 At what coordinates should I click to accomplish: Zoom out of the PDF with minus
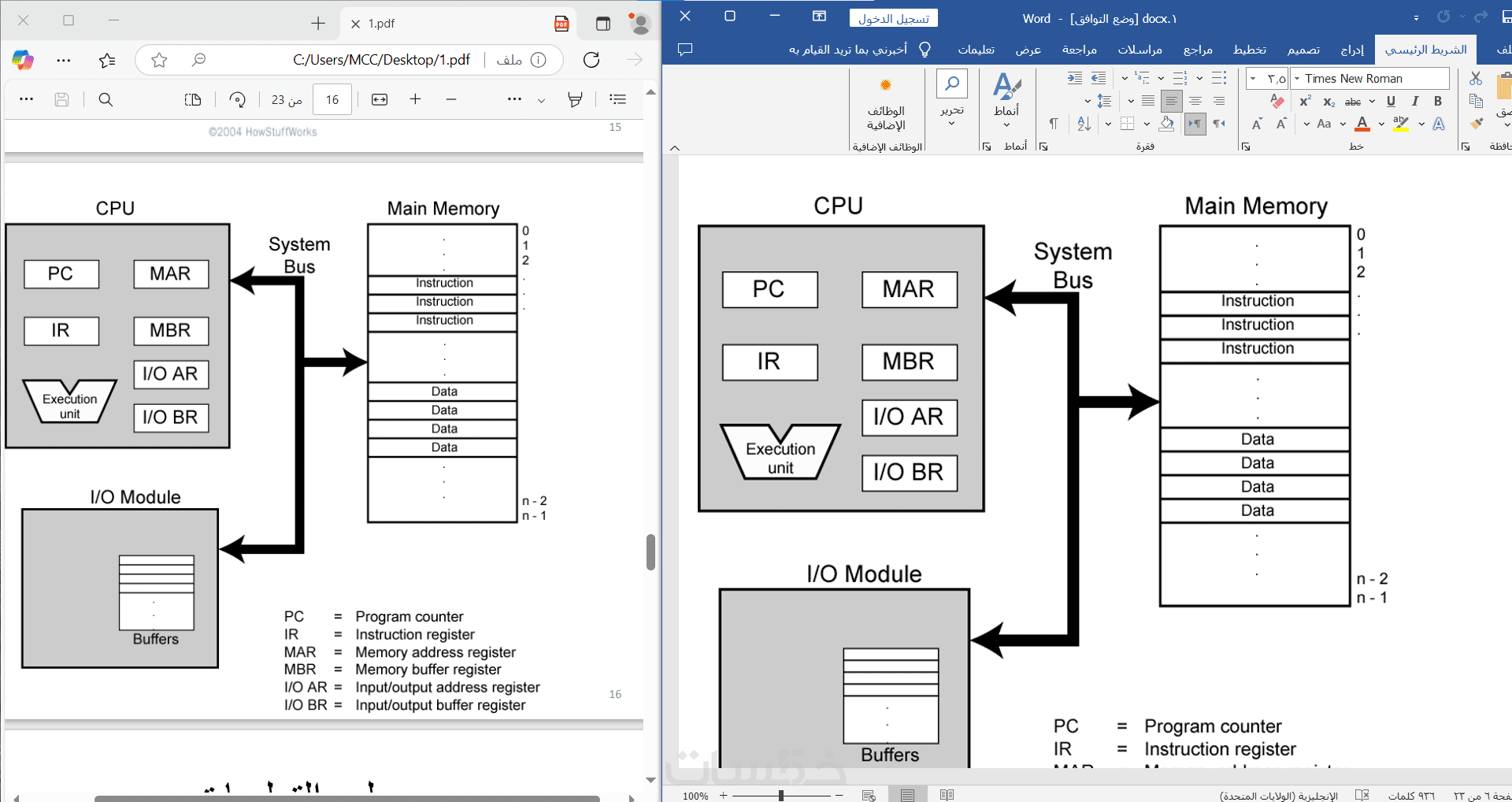451,99
